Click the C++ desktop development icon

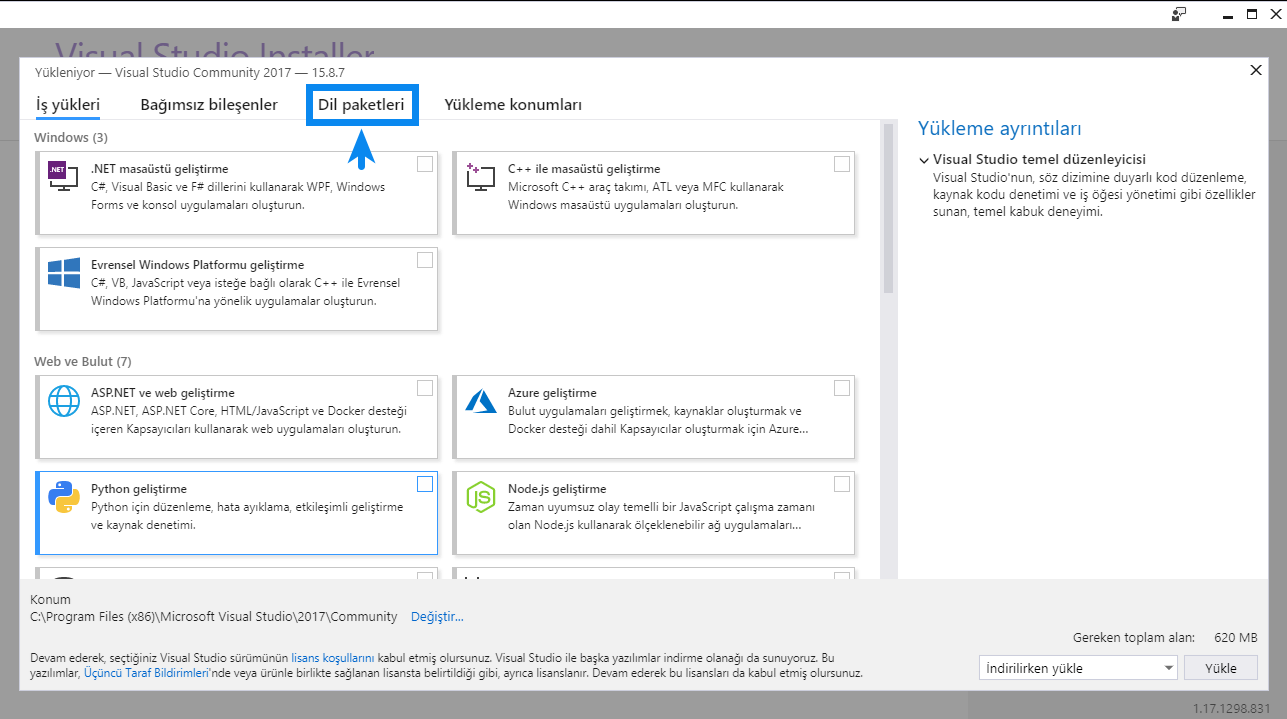[x=482, y=176]
